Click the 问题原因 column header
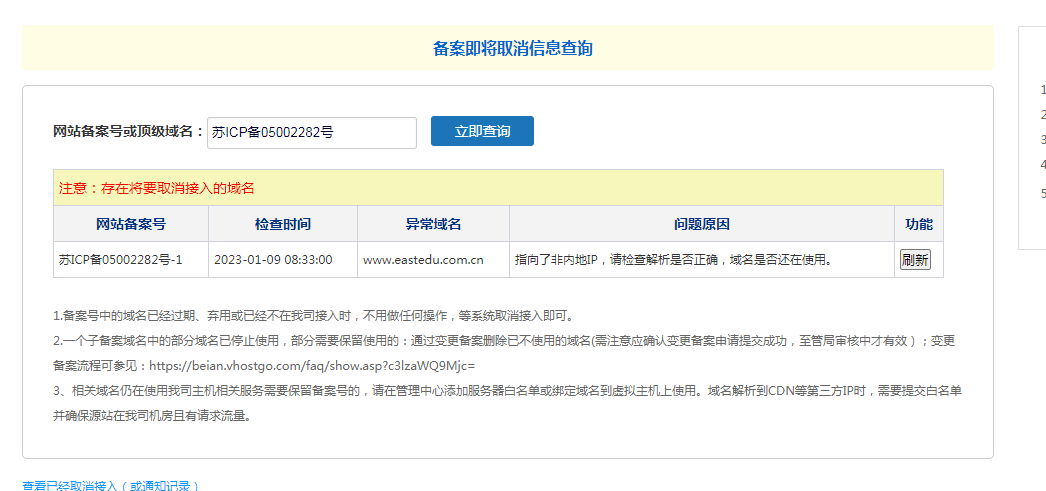The height and width of the screenshot is (491, 1046). 702,224
